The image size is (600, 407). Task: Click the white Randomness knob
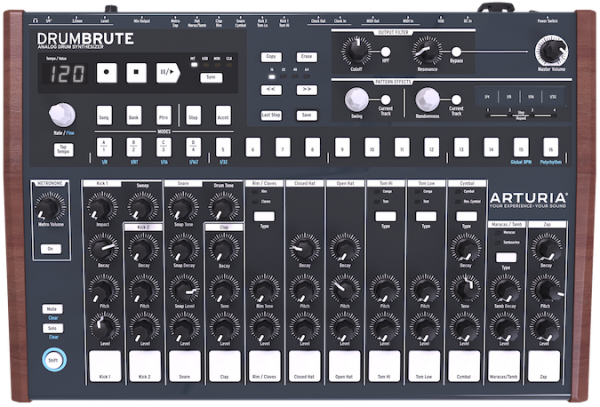click(427, 99)
